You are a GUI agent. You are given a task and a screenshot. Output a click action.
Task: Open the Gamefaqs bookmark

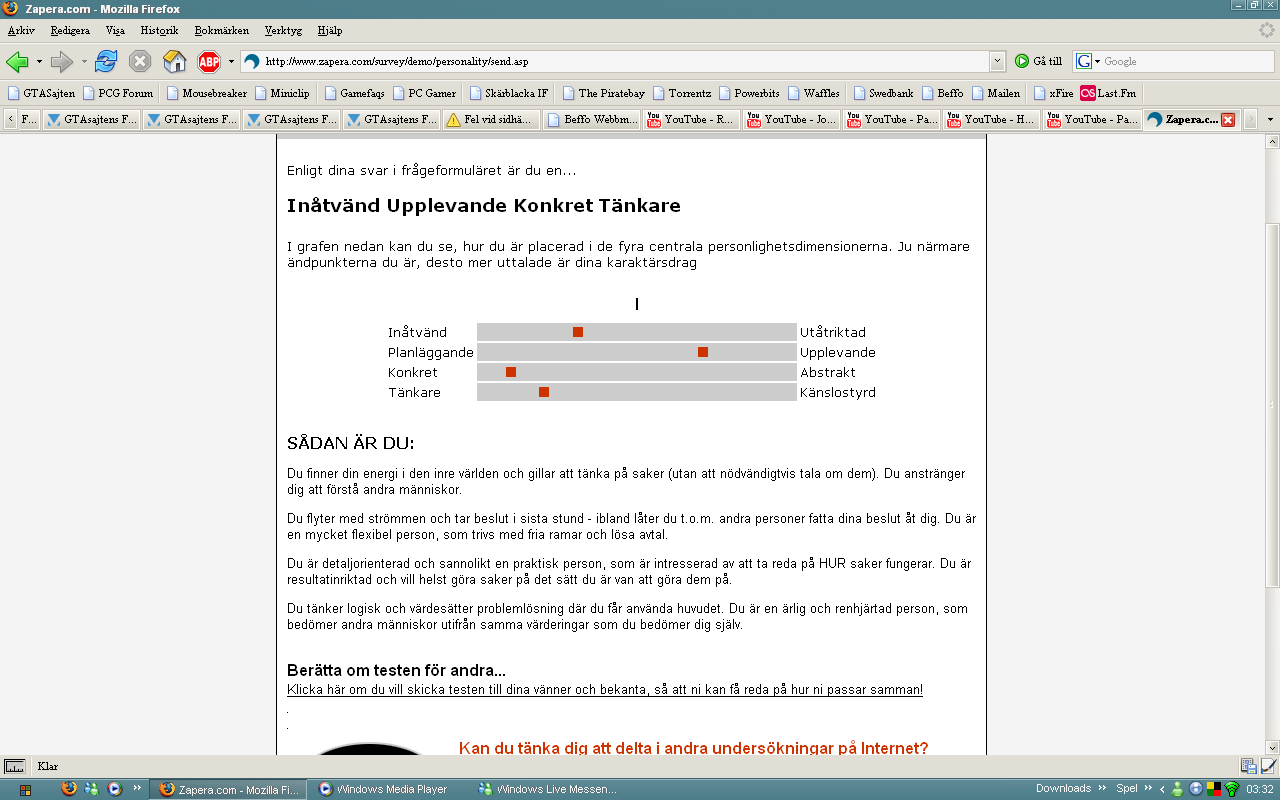coord(354,93)
